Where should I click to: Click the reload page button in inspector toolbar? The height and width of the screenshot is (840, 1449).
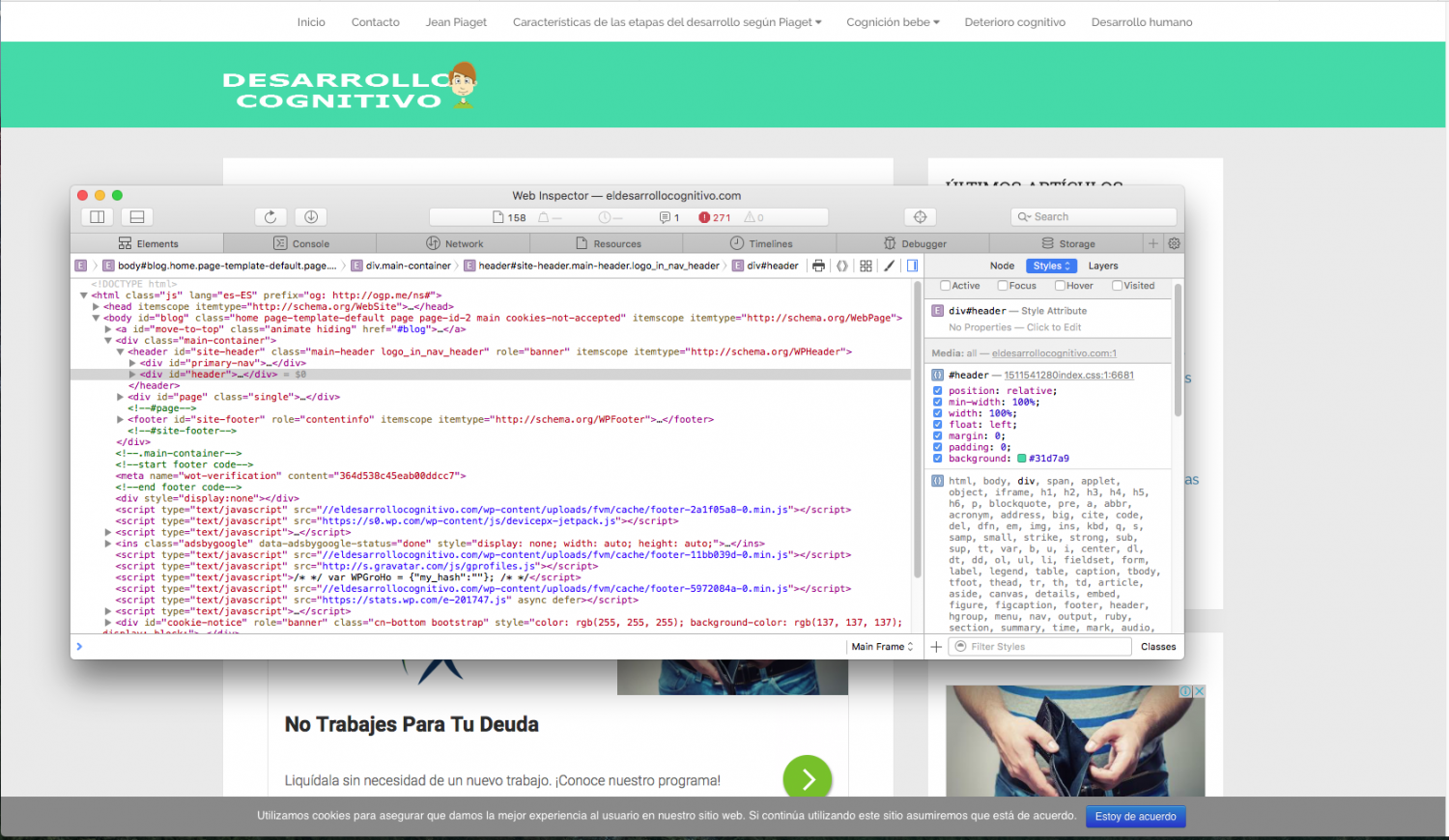point(270,217)
